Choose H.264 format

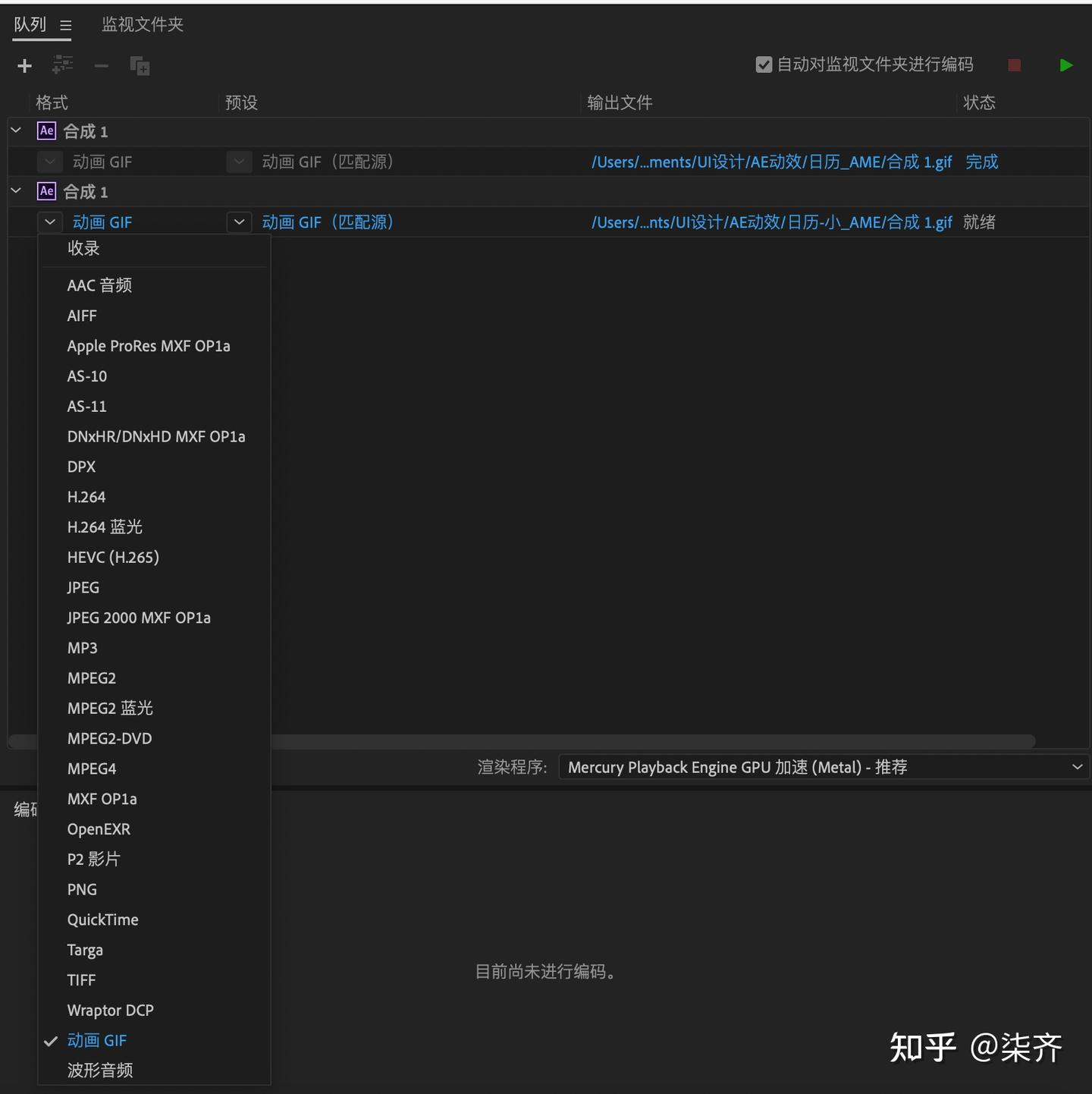click(x=155, y=497)
